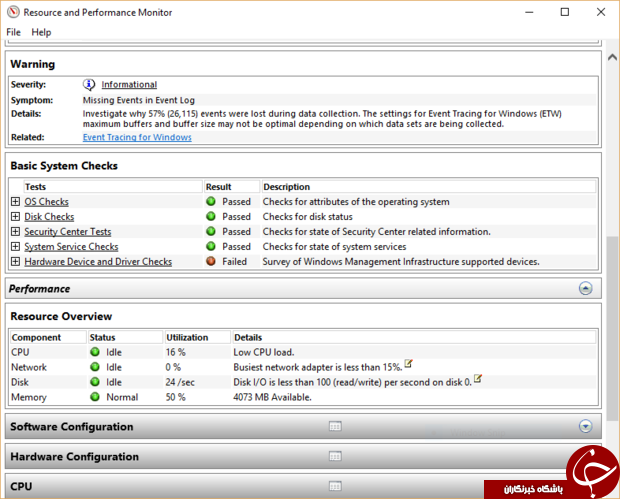Expand the Security Center Tests row
The image size is (620, 499).
[15, 232]
